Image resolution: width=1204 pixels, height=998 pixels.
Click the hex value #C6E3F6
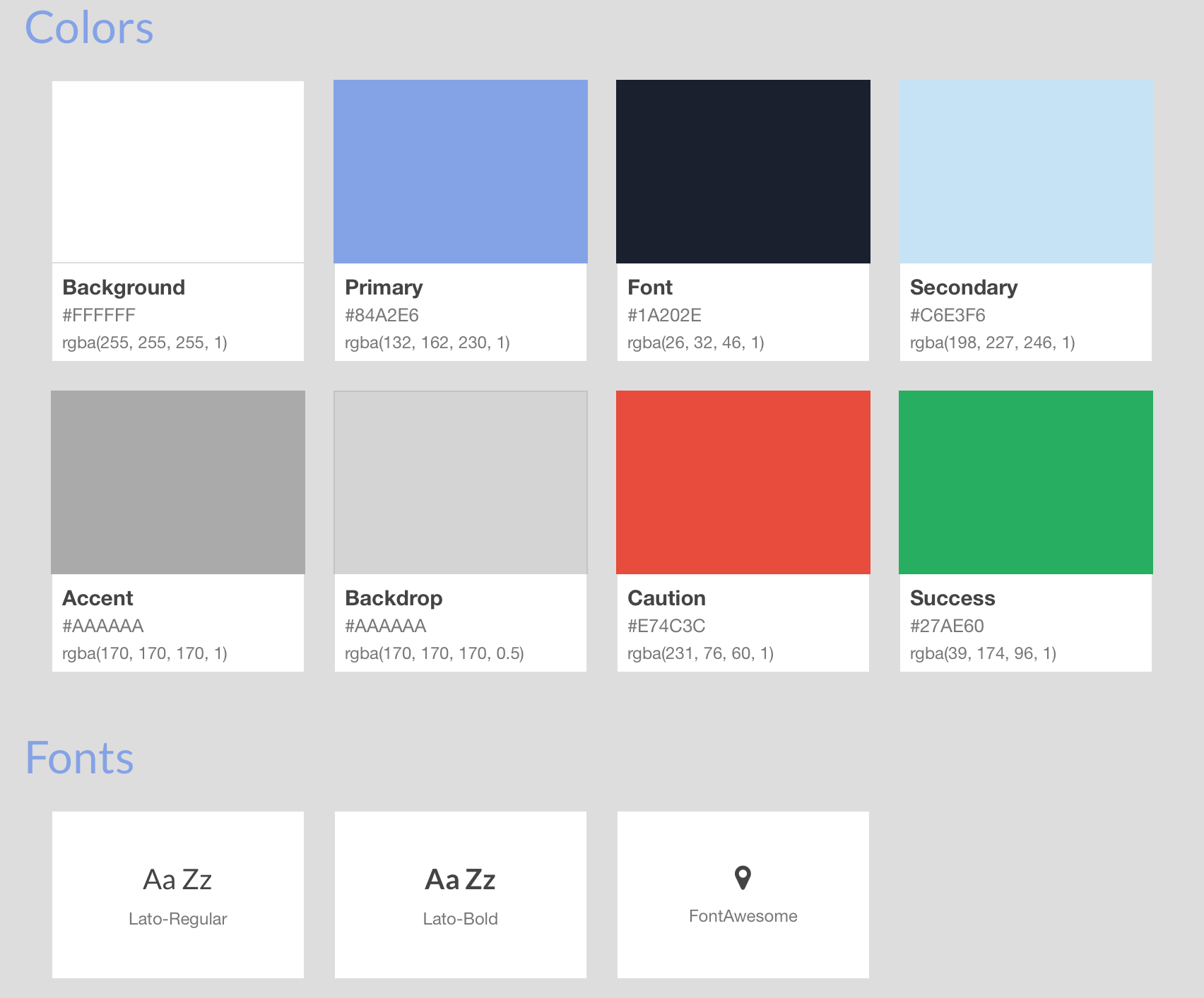[948, 315]
